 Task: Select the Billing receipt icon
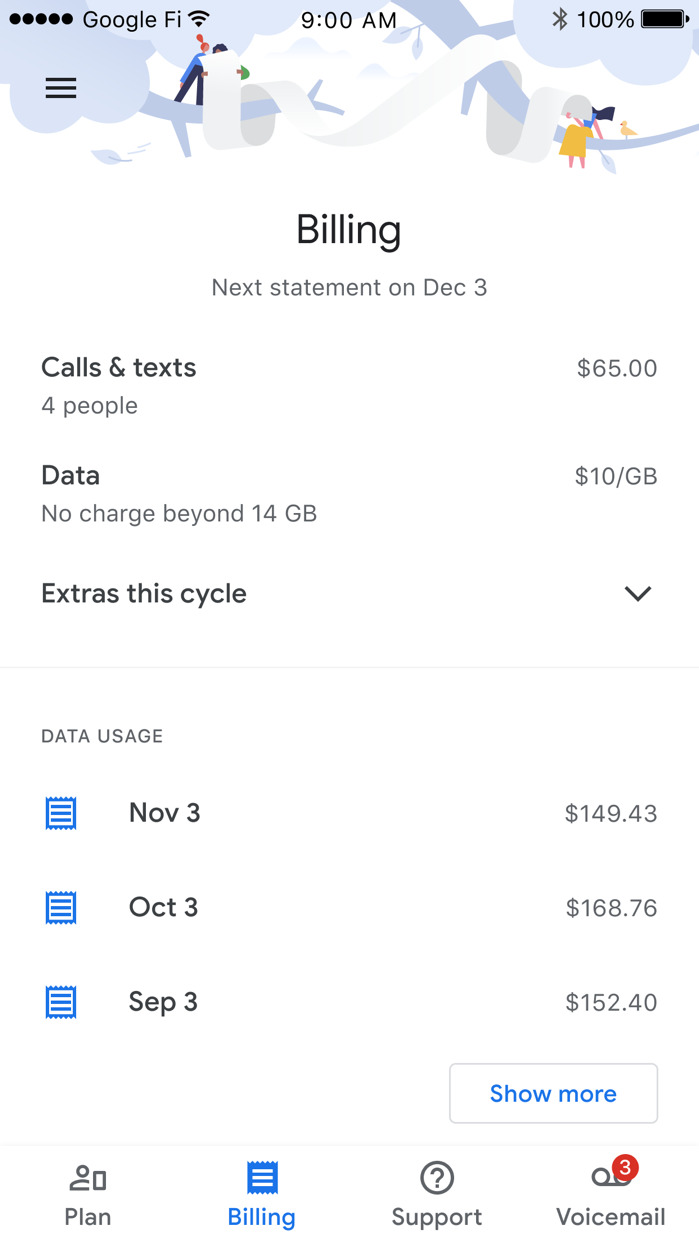pos(261,1179)
